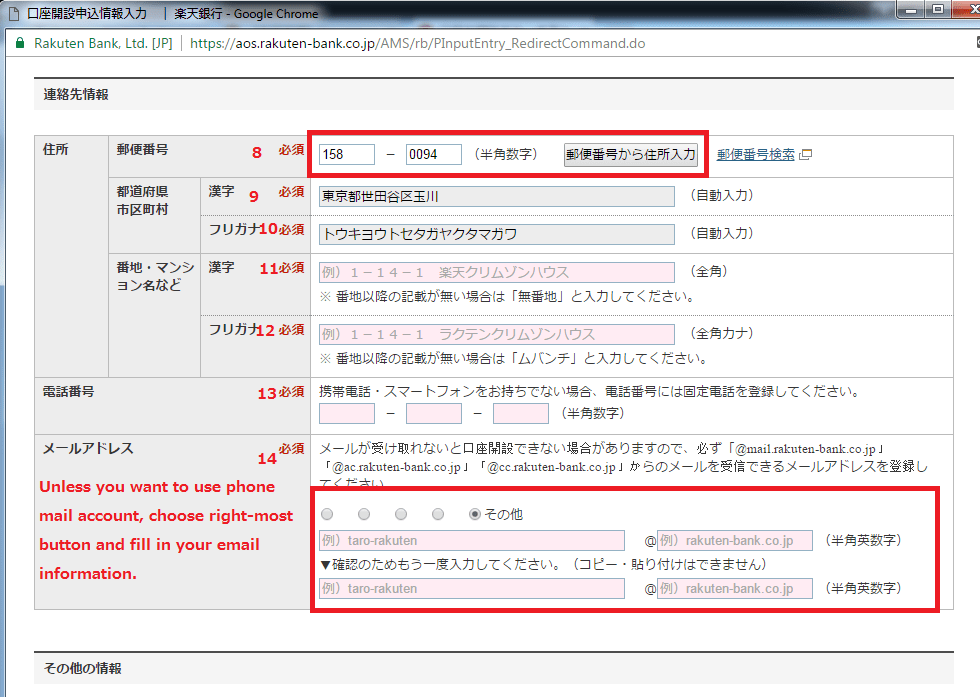Image resolution: width=980 pixels, height=697 pixels.
Task: Choose the second email domain radio button
Action: click(x=364, y=514)
